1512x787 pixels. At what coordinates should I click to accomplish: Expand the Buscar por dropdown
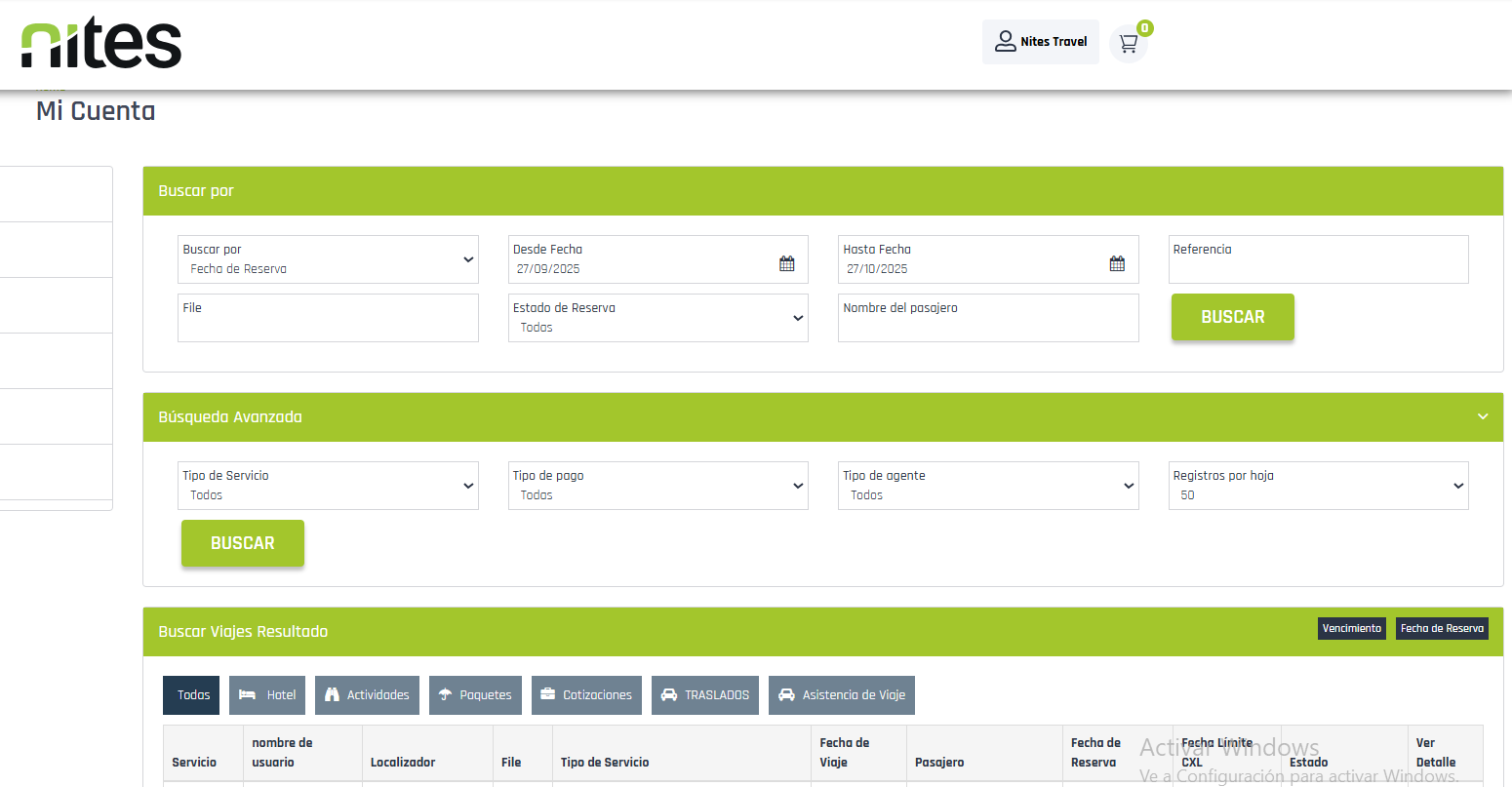click(x=328, y=259)
